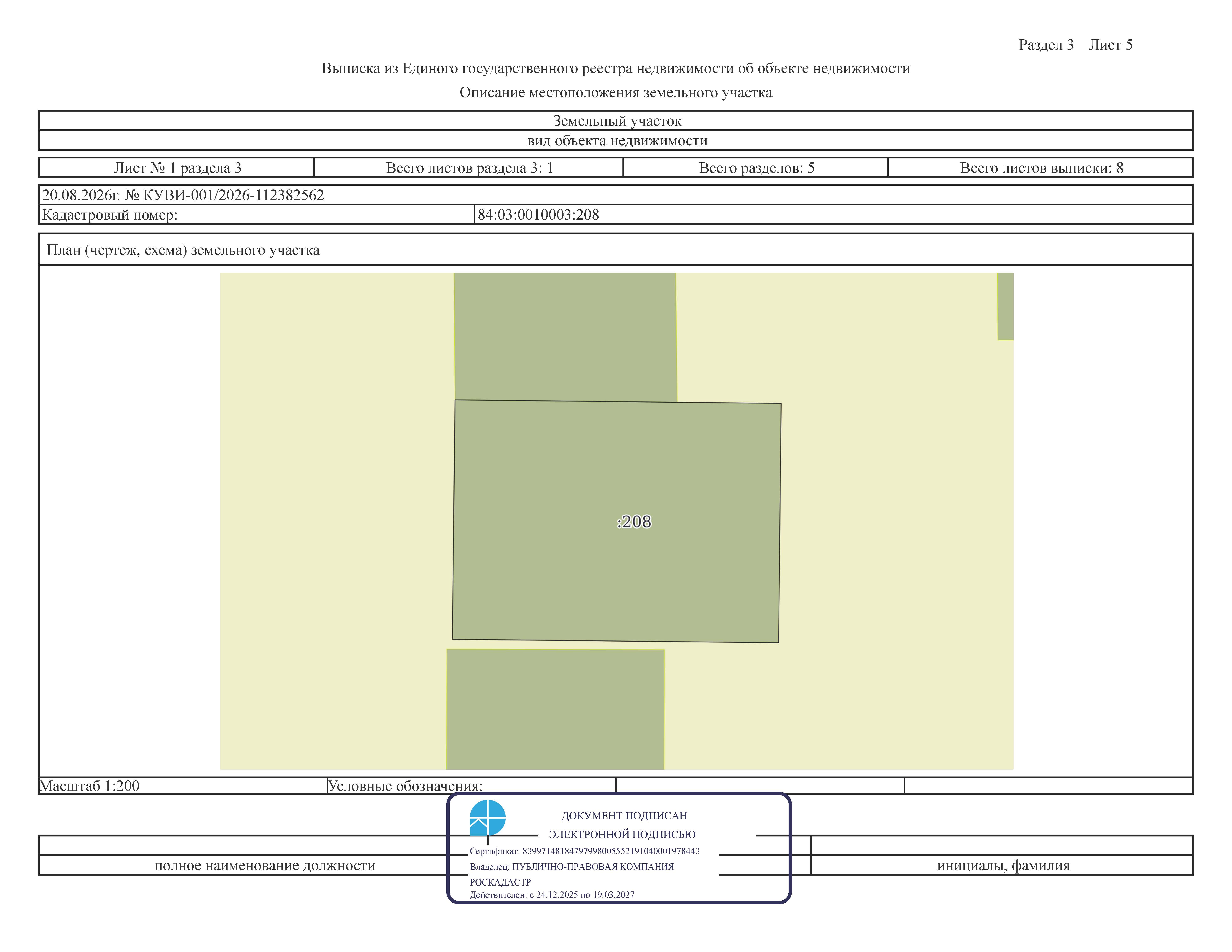This screenshot has width=1232, height=952.
Task: Click request number КУВИ-001/2026-112382562
Action: point(224,195)
